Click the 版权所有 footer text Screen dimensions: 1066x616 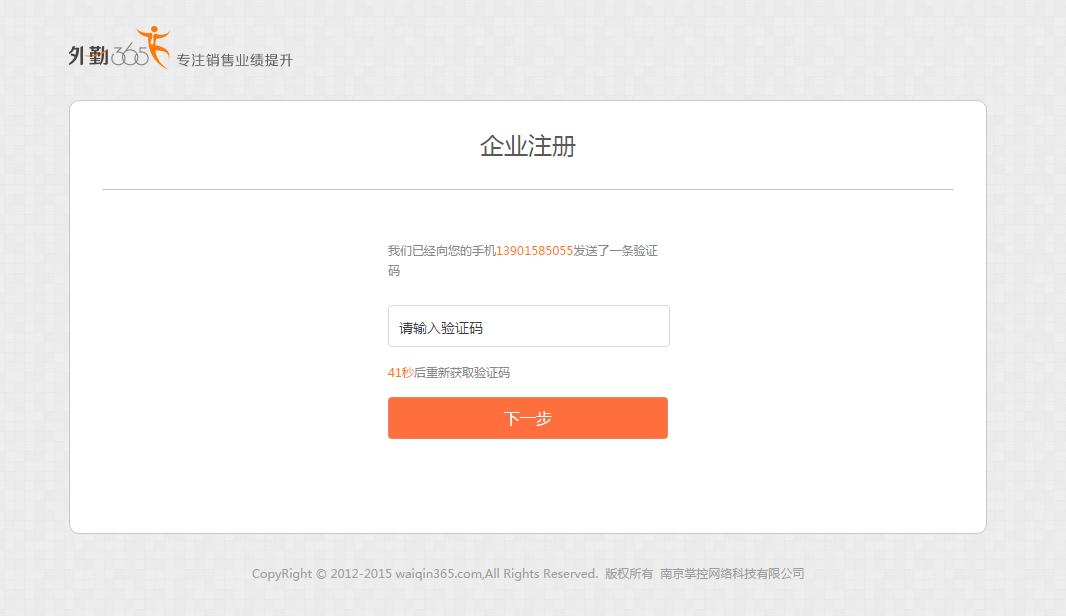coord(629,574)
